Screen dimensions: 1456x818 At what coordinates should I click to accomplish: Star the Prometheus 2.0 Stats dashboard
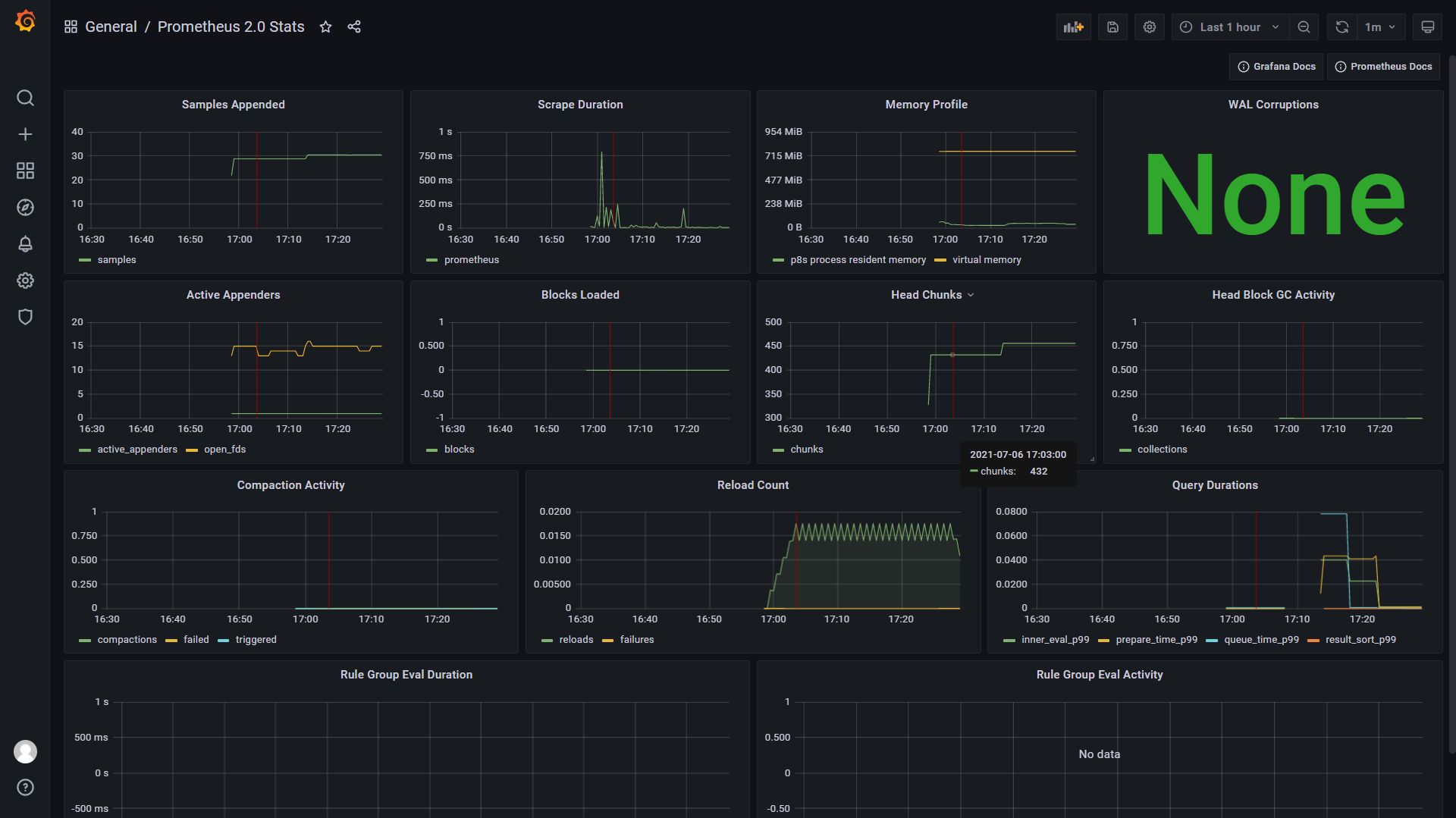[x=325, y=27]
